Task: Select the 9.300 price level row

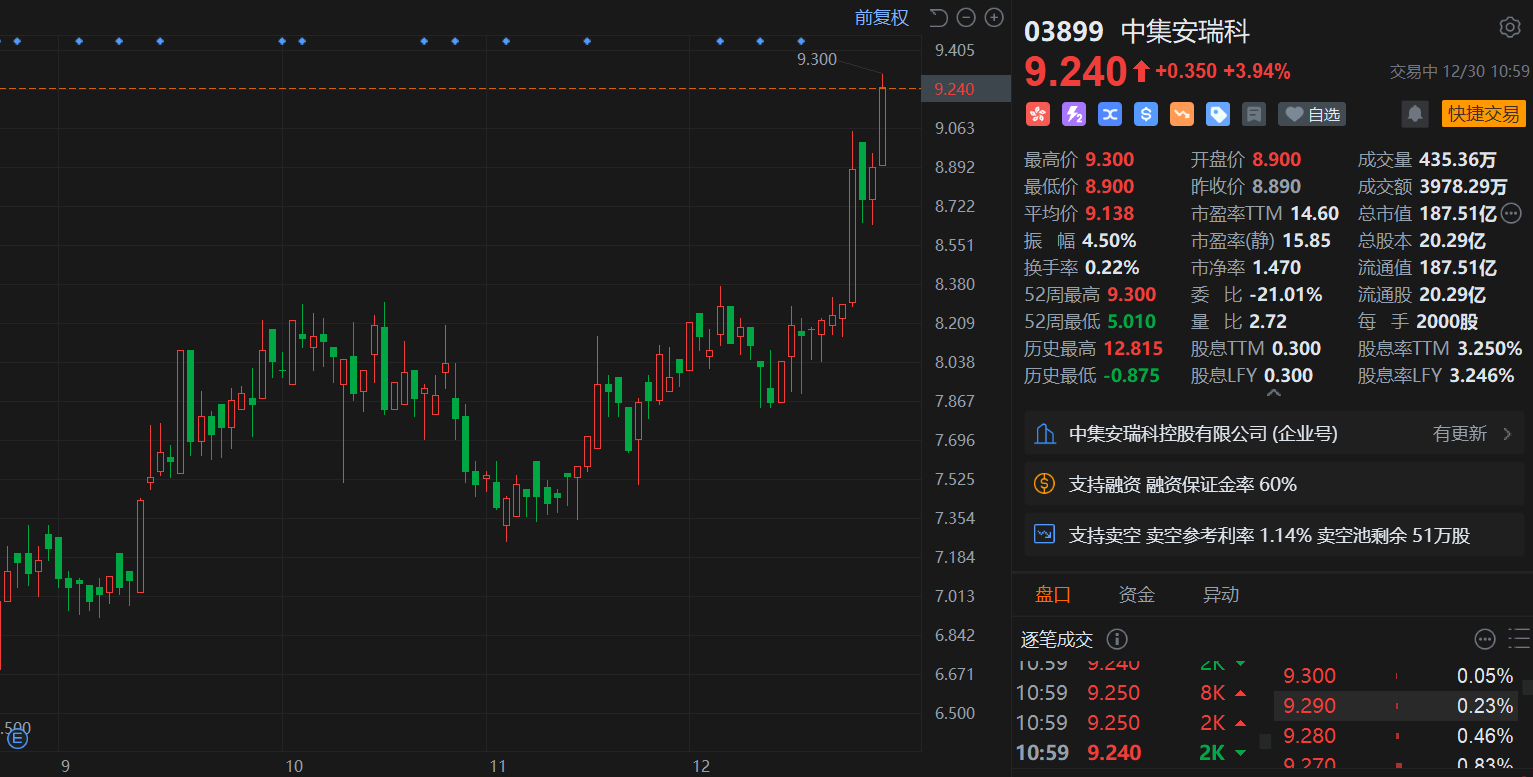Action: point(1398,676)
